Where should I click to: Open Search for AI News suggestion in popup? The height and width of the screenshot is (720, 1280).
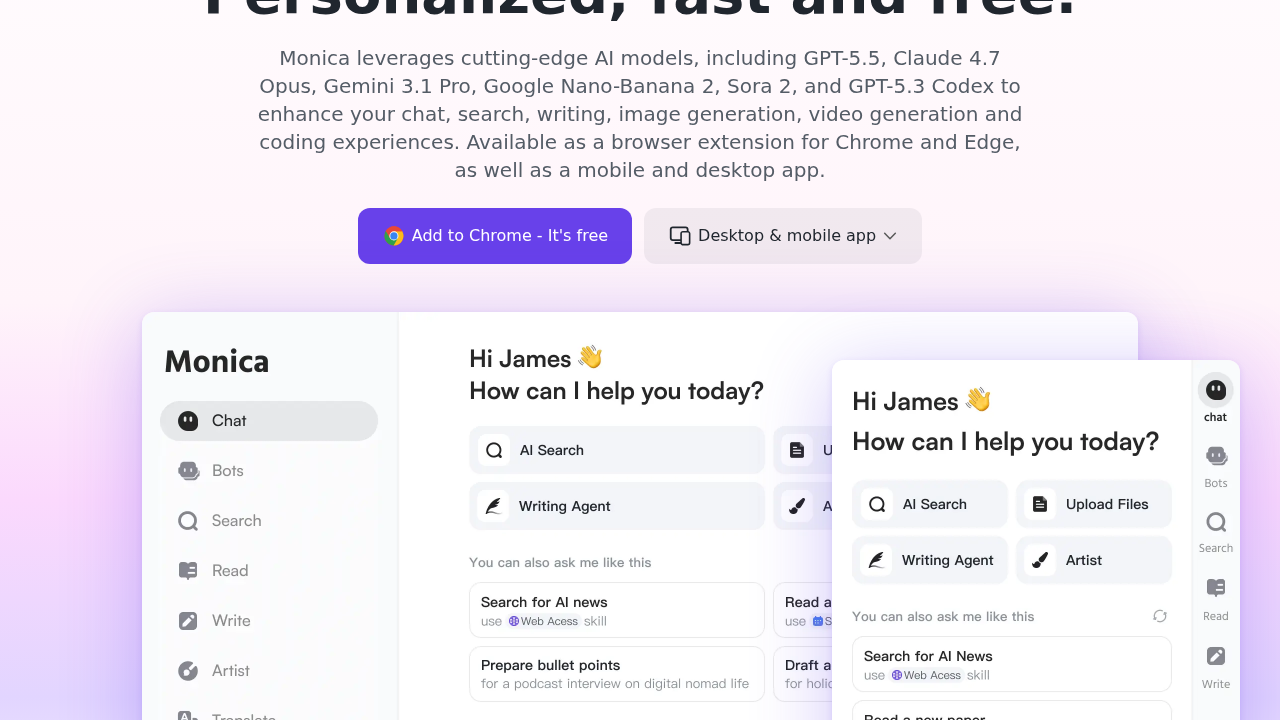tap(1012, 664)
